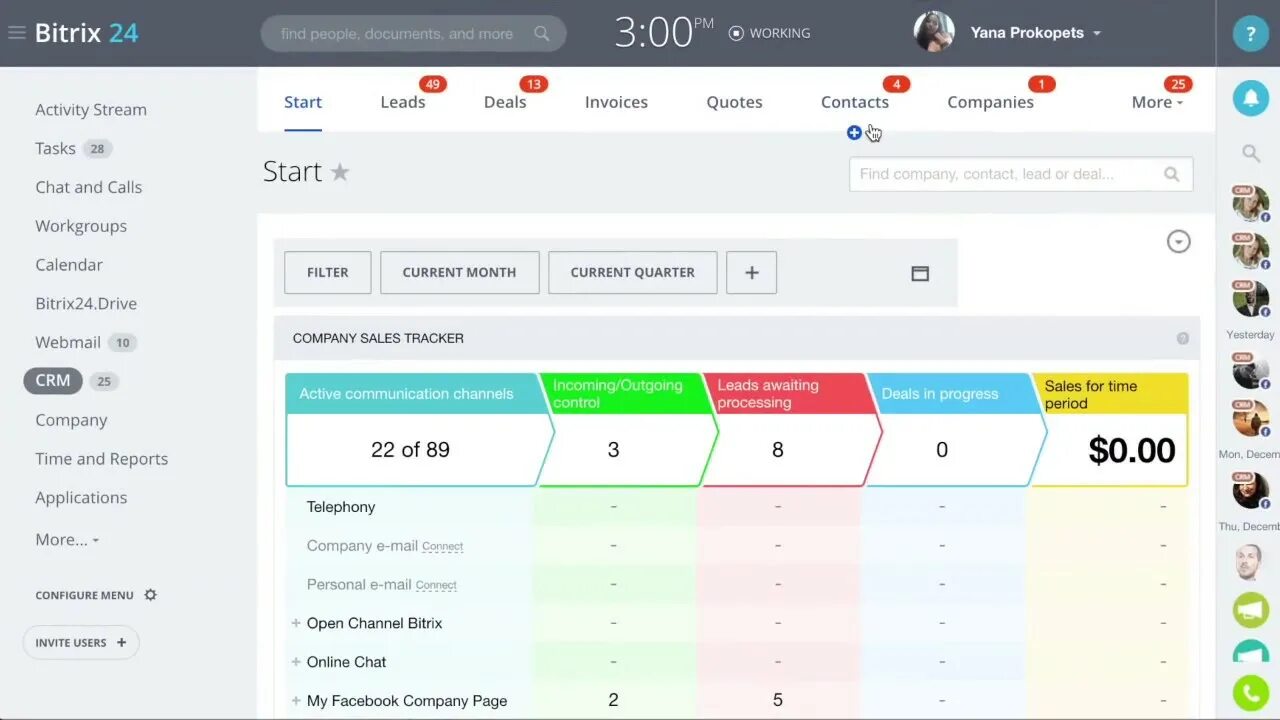Open Yana Prokopets profile avatar
Screen dimensions: 1280x720
coord(934,32)
